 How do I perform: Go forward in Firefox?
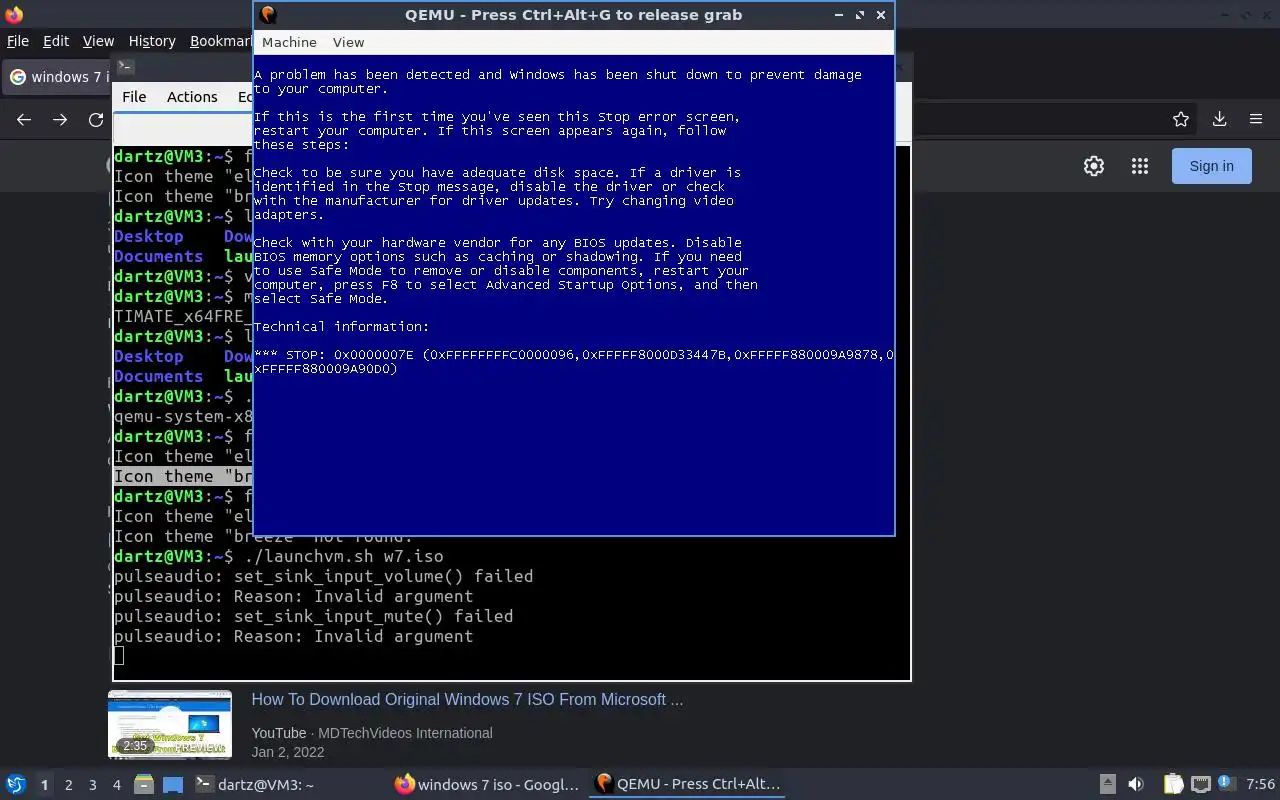[x=60, y=119]
